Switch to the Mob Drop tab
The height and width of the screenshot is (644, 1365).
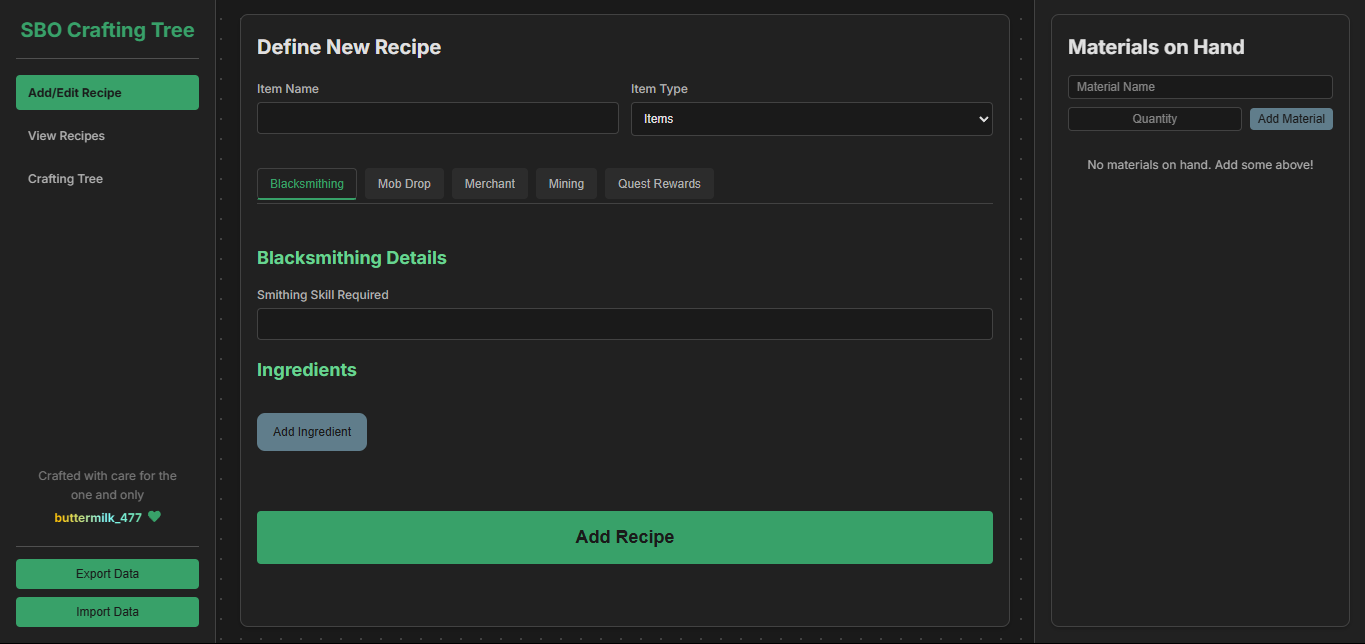[404, 184]
